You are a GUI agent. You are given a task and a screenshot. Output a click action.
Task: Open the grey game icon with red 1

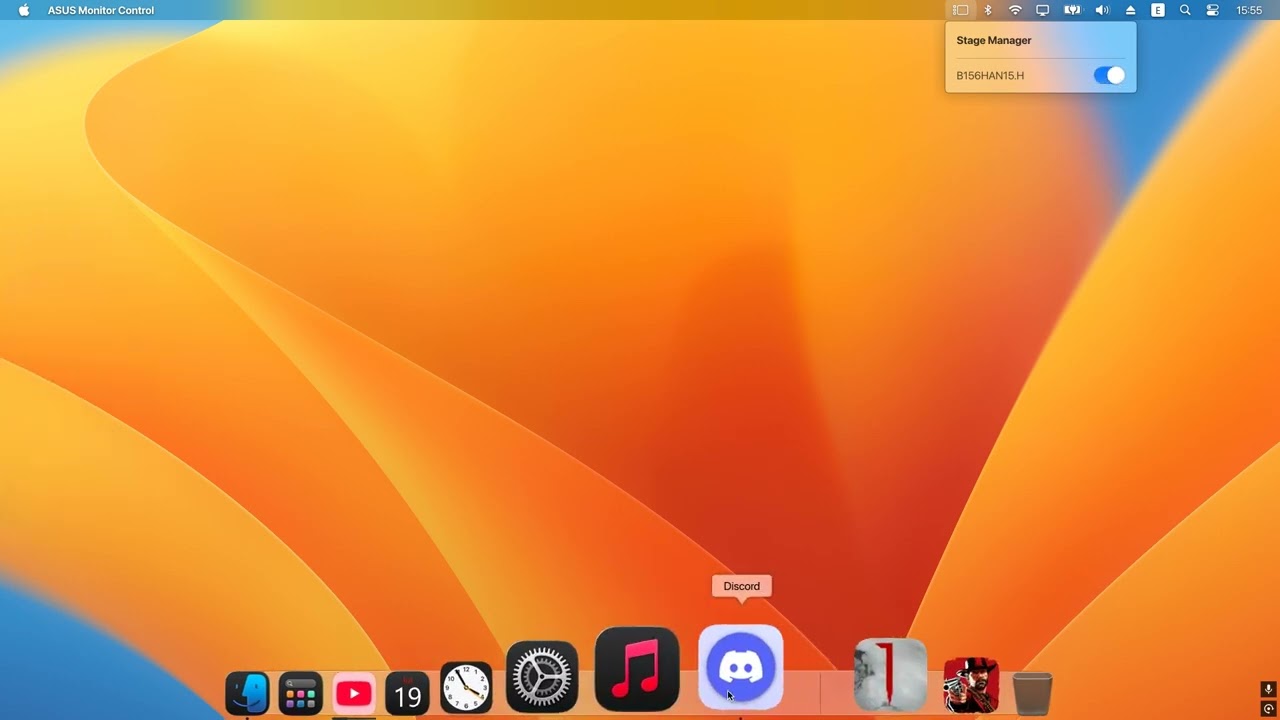[890, 676]
